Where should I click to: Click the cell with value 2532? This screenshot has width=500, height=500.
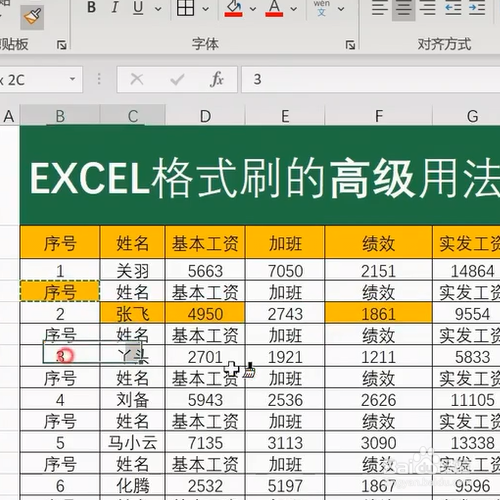pyautogui.click(x=205, y=485)
